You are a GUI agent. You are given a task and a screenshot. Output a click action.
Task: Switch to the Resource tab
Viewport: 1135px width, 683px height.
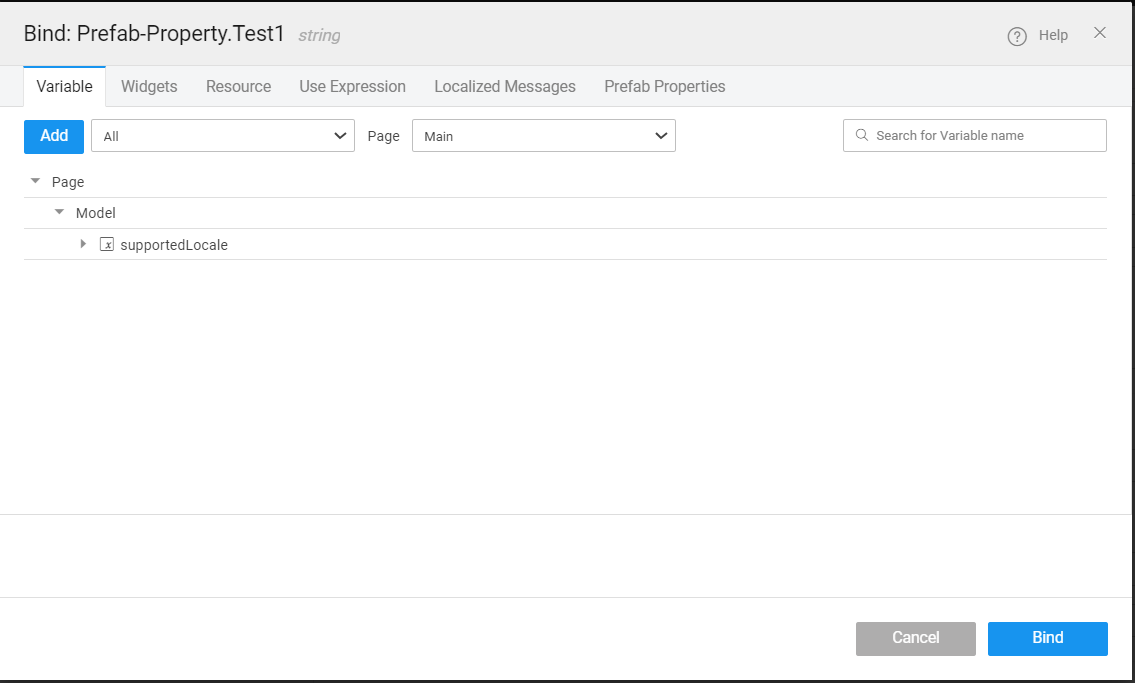click(x=238, y=86)
